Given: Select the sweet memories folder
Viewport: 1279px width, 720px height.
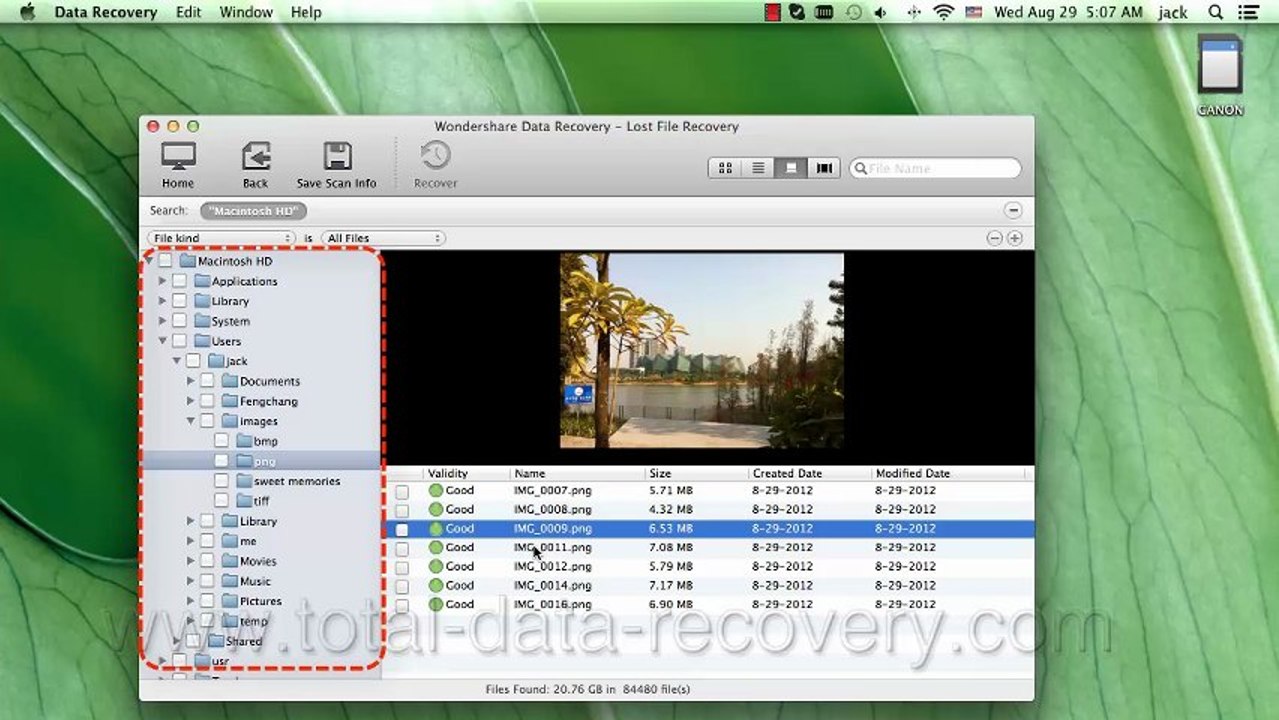Looking at the screenshot, I should [296, 481].
